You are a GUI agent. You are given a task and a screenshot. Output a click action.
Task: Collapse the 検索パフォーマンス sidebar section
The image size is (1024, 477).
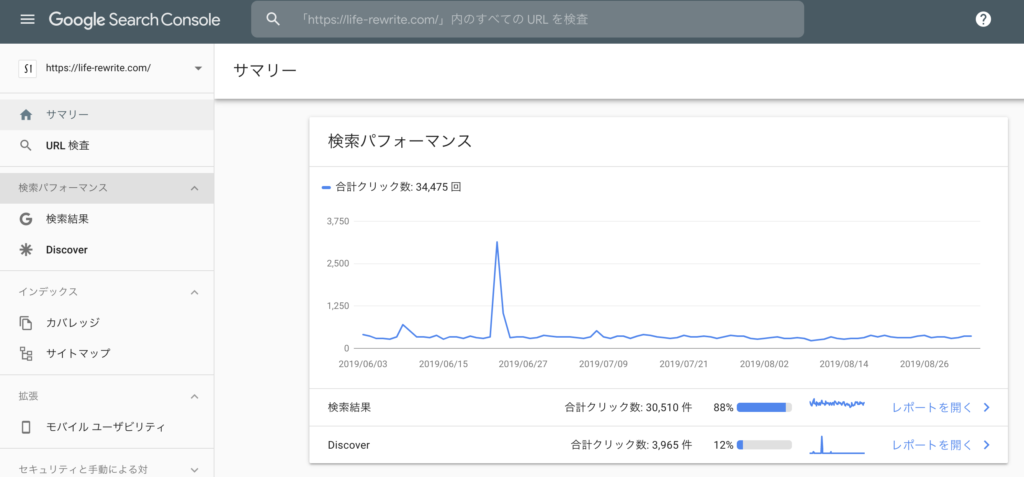pos(194,188)
